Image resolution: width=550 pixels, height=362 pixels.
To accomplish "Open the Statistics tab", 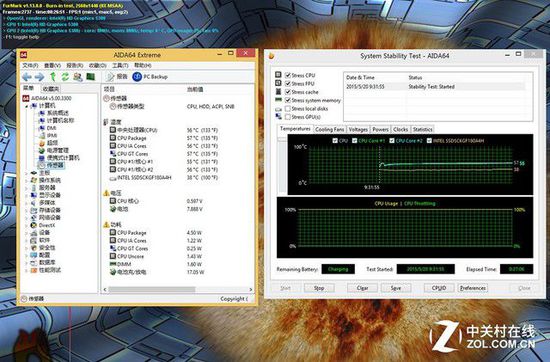I will (423, 129).
